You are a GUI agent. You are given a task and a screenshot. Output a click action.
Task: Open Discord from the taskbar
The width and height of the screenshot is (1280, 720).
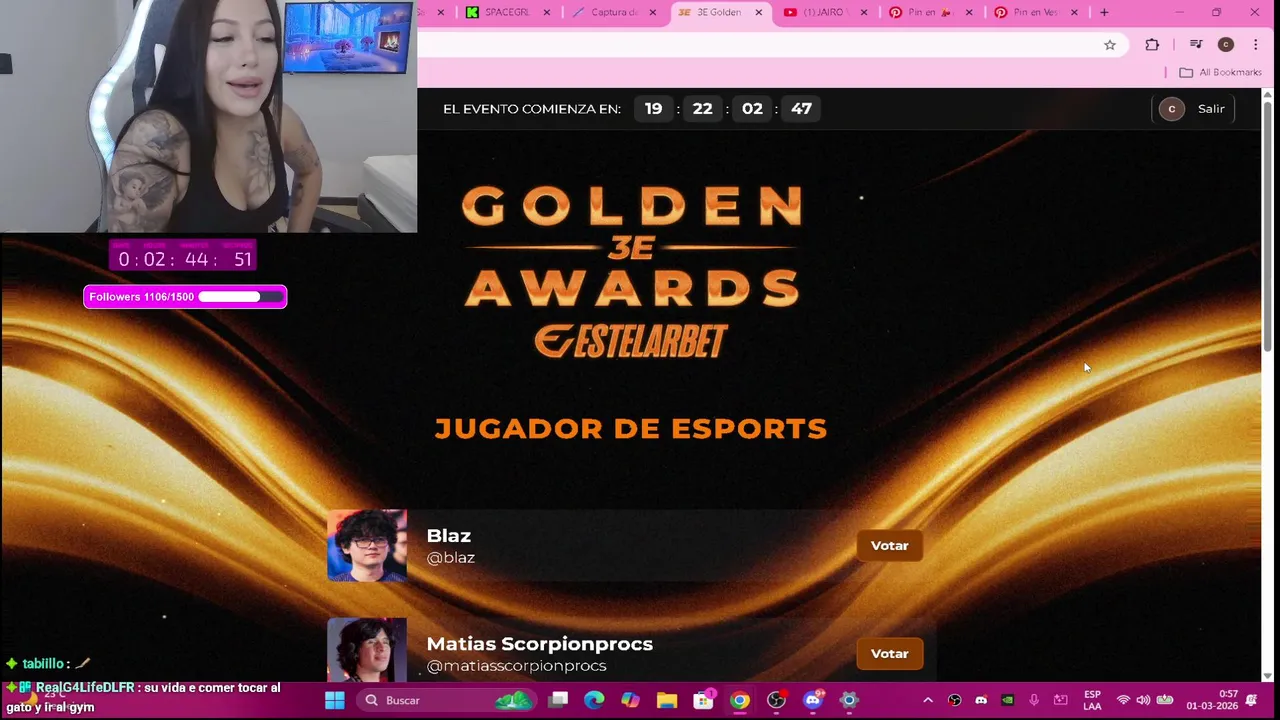point(812,700)
